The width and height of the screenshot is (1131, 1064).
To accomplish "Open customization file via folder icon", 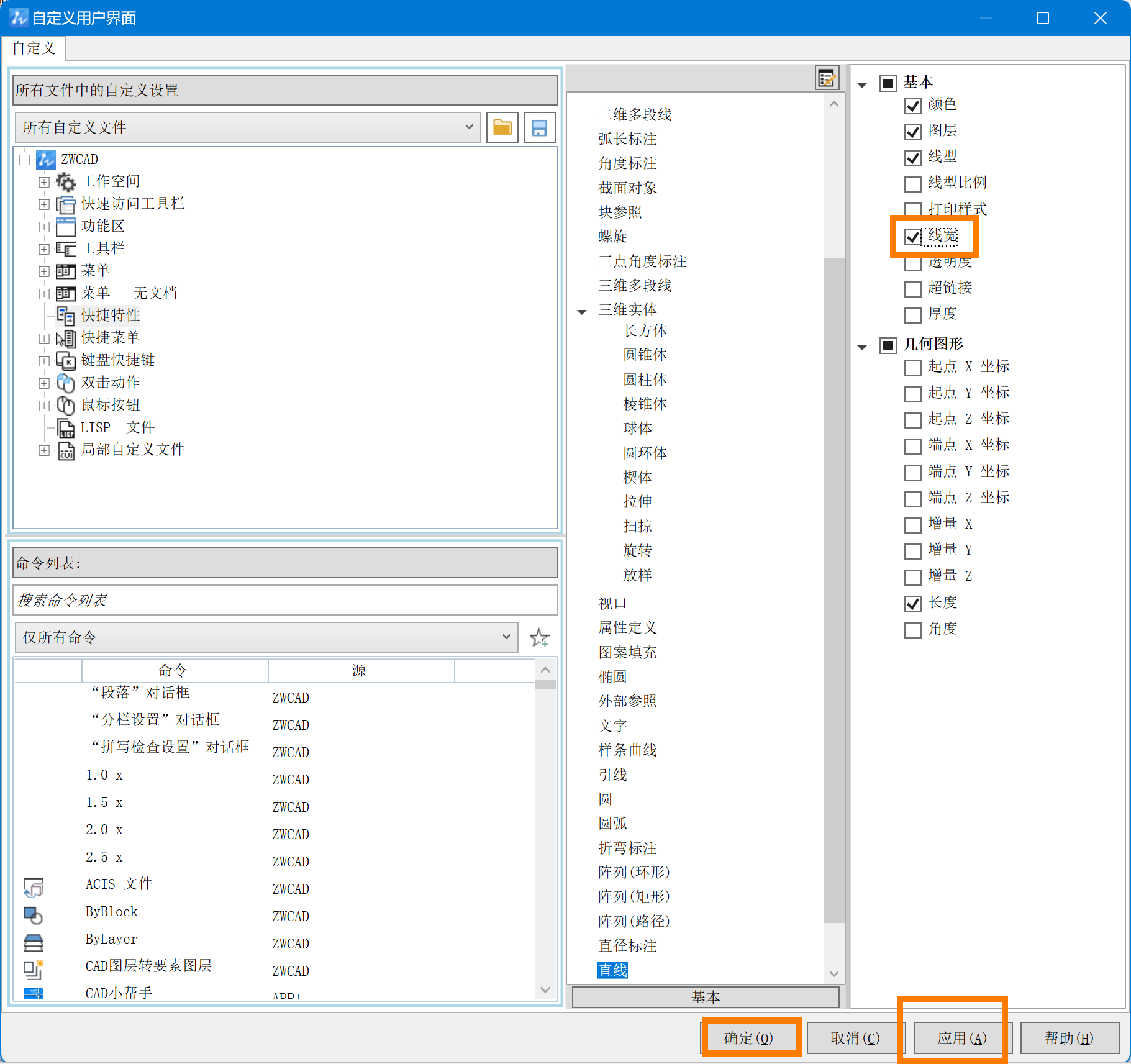I will [502, 128].
